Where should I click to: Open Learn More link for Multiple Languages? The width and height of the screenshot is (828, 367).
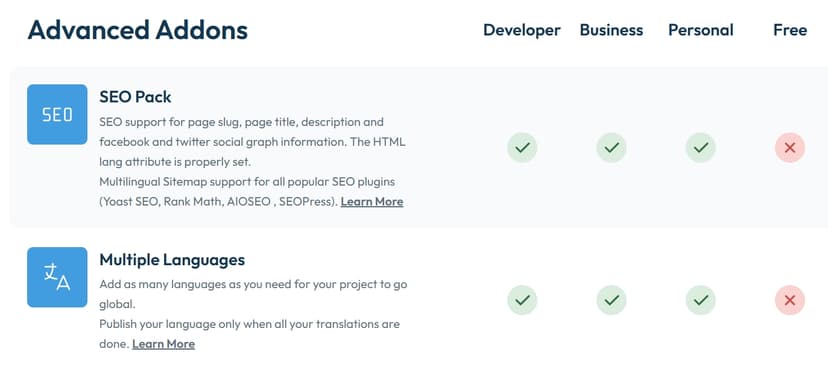tap(163, 344)
